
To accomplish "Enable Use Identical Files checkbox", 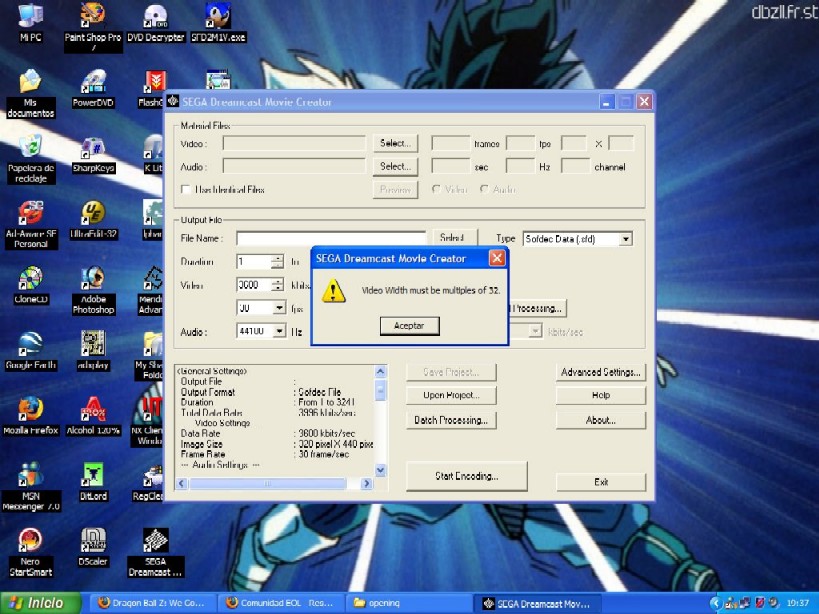I will coord(185,190).
